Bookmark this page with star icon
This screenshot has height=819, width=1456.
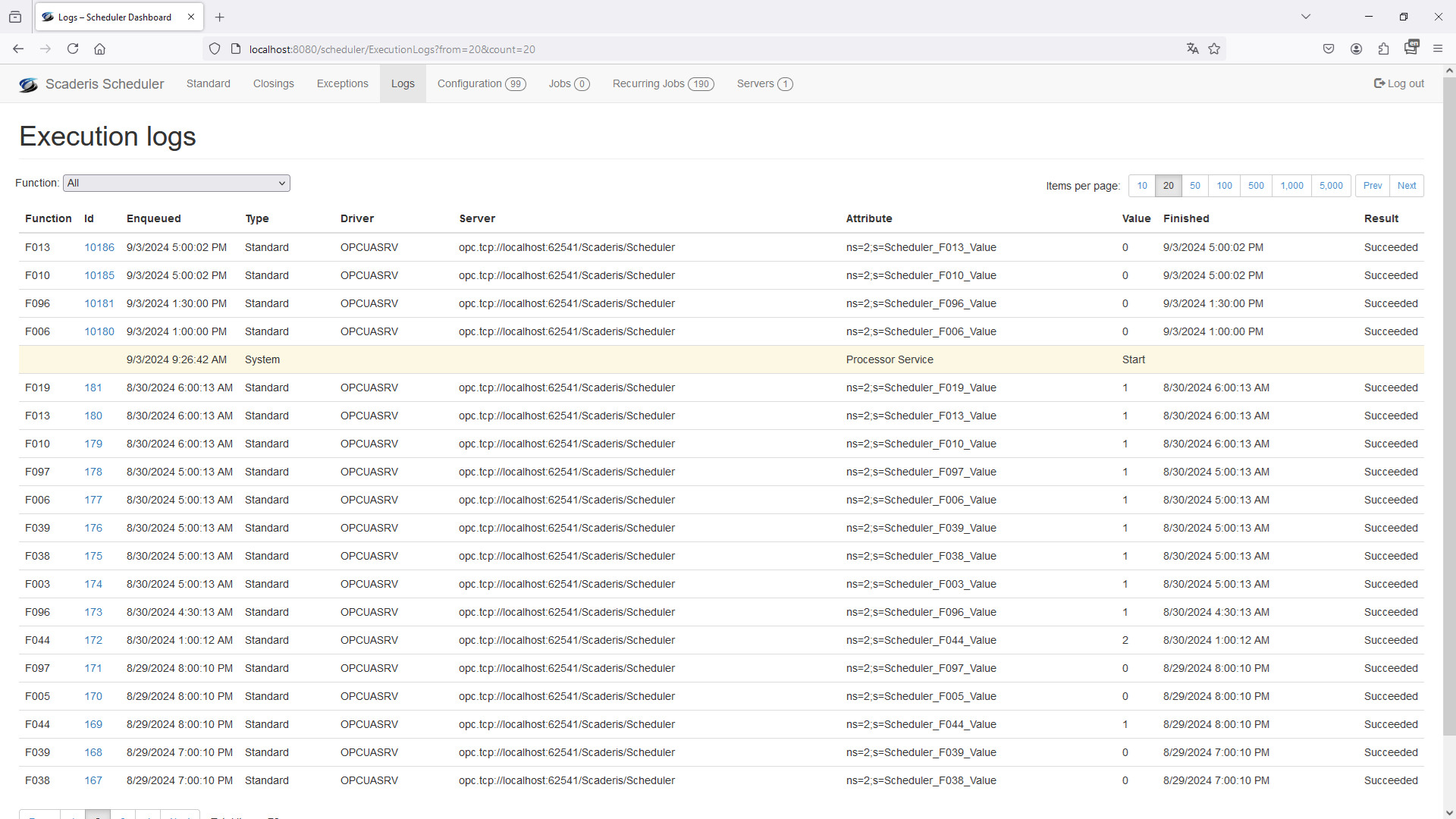pyautogui.click(x=1214, y=49)
